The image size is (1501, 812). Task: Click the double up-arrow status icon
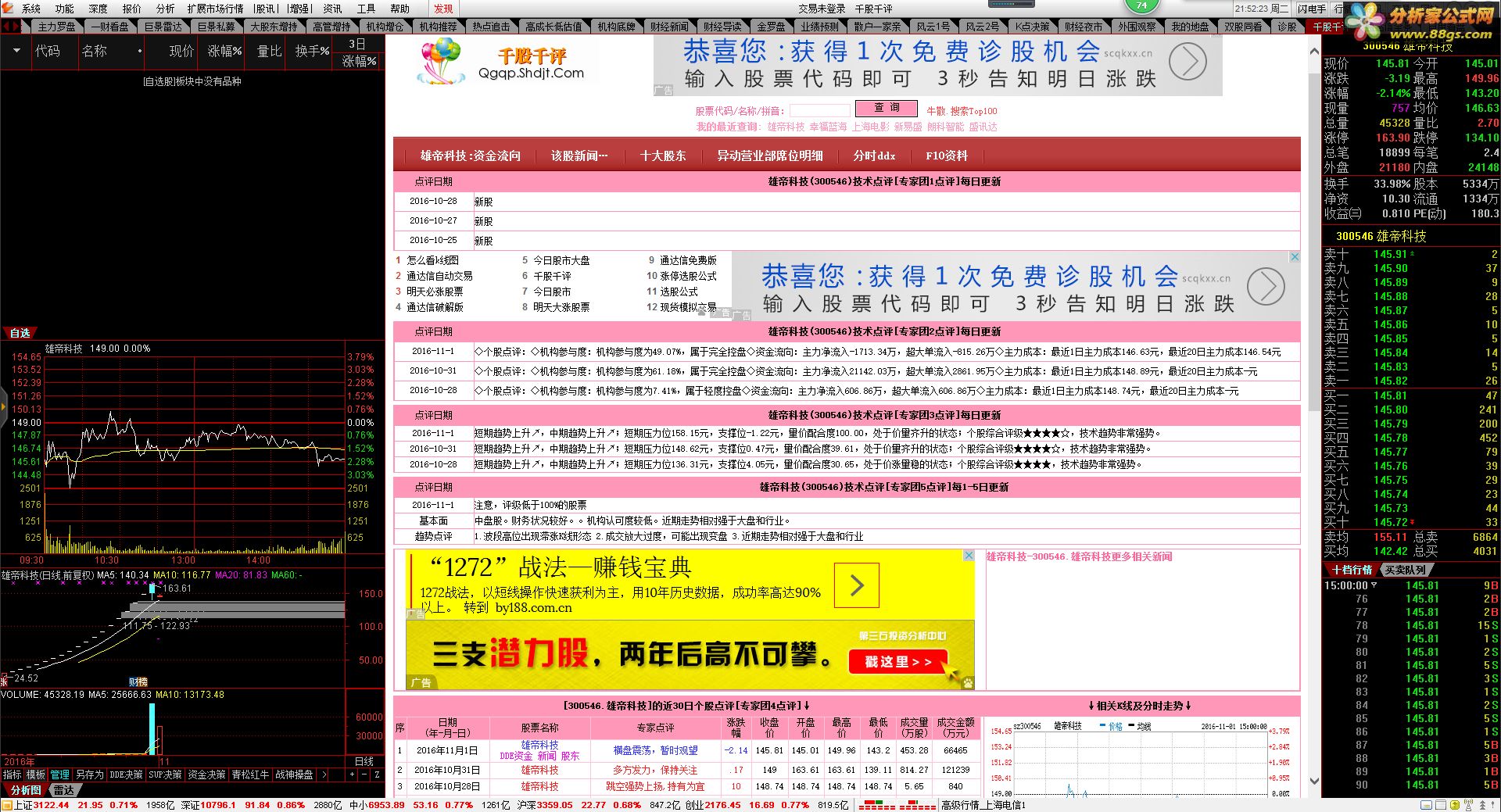click(1483, 805)
